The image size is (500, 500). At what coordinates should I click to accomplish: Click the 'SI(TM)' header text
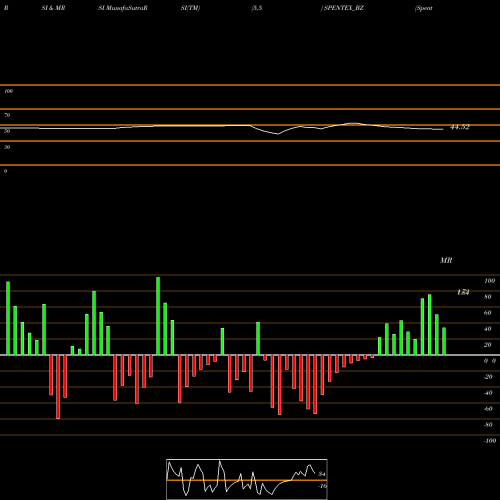coord(190,8)
